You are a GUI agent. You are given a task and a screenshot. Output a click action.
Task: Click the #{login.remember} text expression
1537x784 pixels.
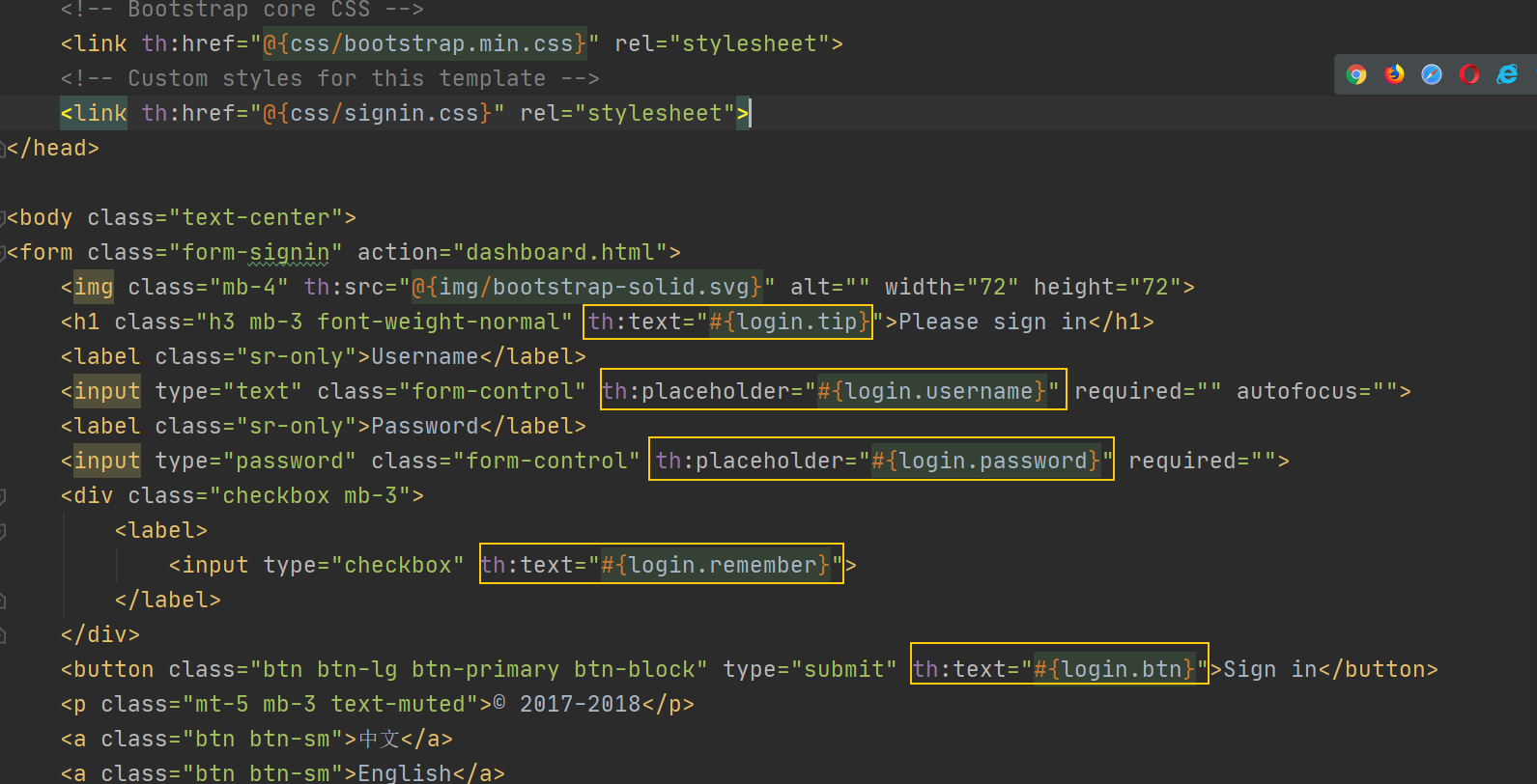(716, 565)
